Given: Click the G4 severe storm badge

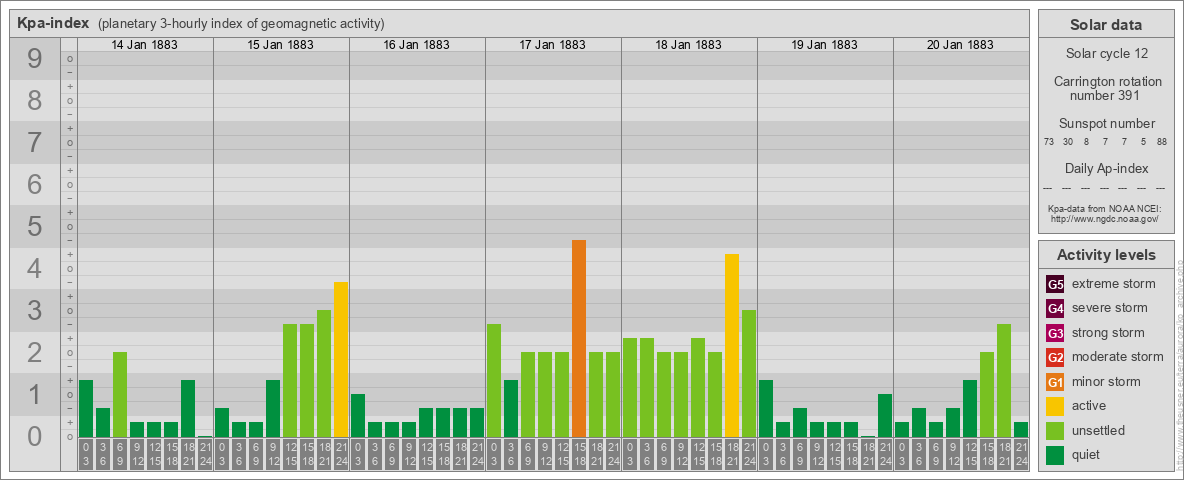Looking at the screenshot, I should click(x=1055, y=308).
